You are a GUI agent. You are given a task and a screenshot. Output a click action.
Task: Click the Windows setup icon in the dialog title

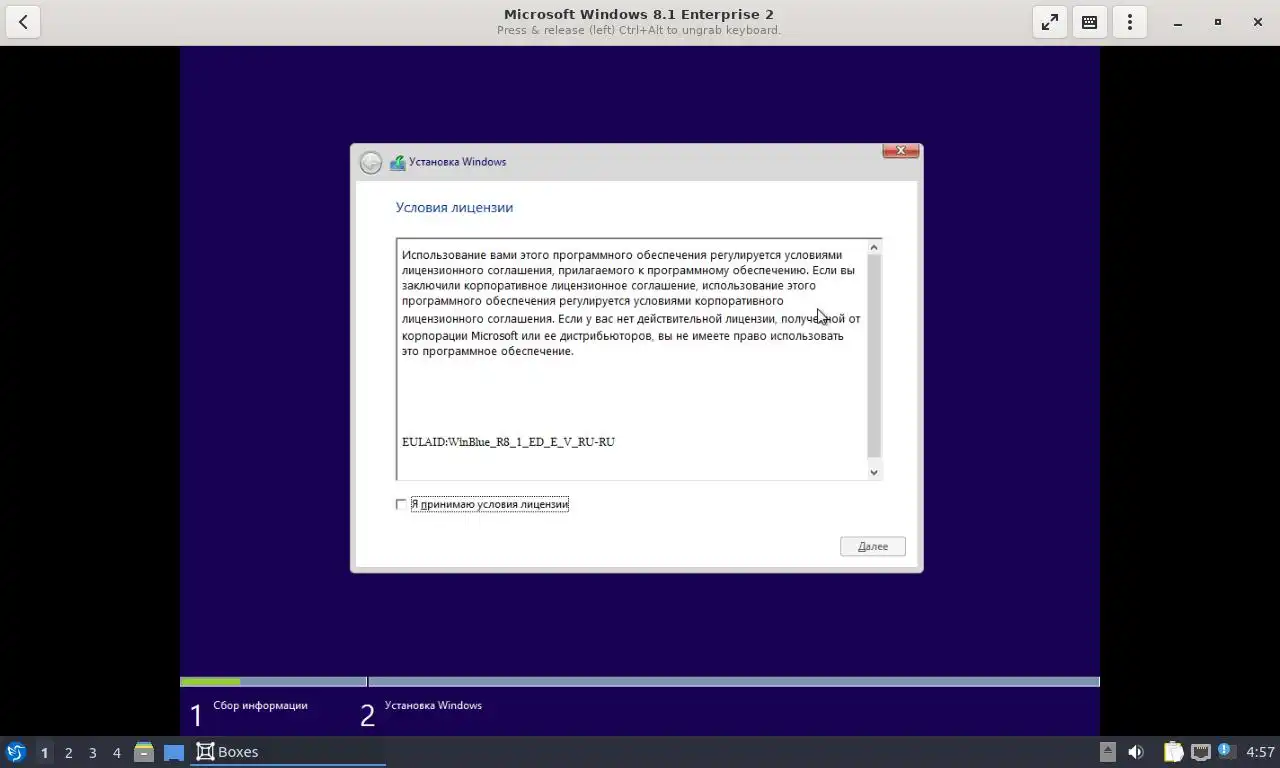pos(397,162)
